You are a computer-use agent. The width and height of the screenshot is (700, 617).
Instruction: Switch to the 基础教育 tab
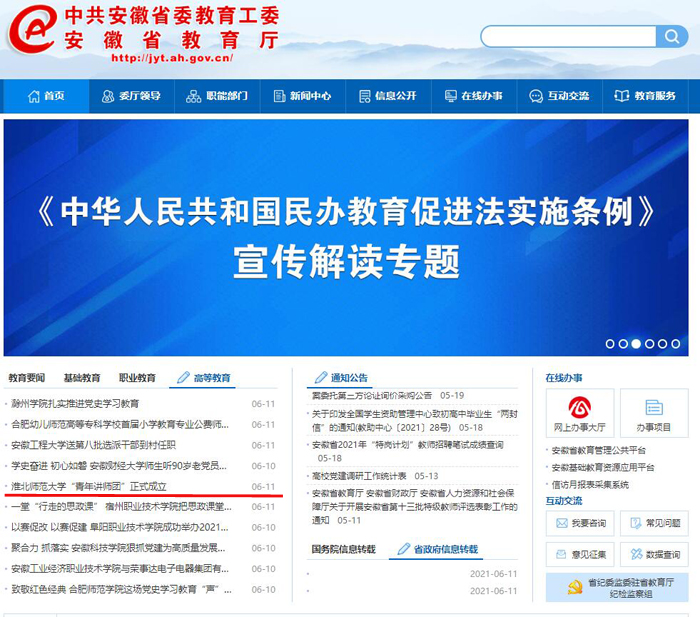pyautogui.click(x=82, y=378)
